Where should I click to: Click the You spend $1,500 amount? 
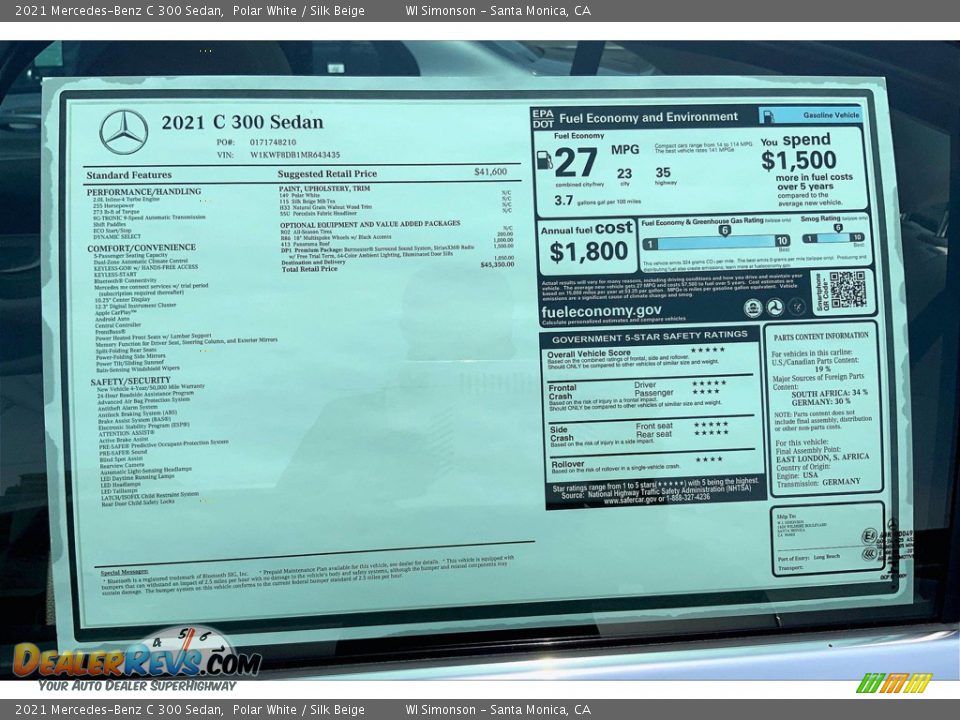[799, 160]
